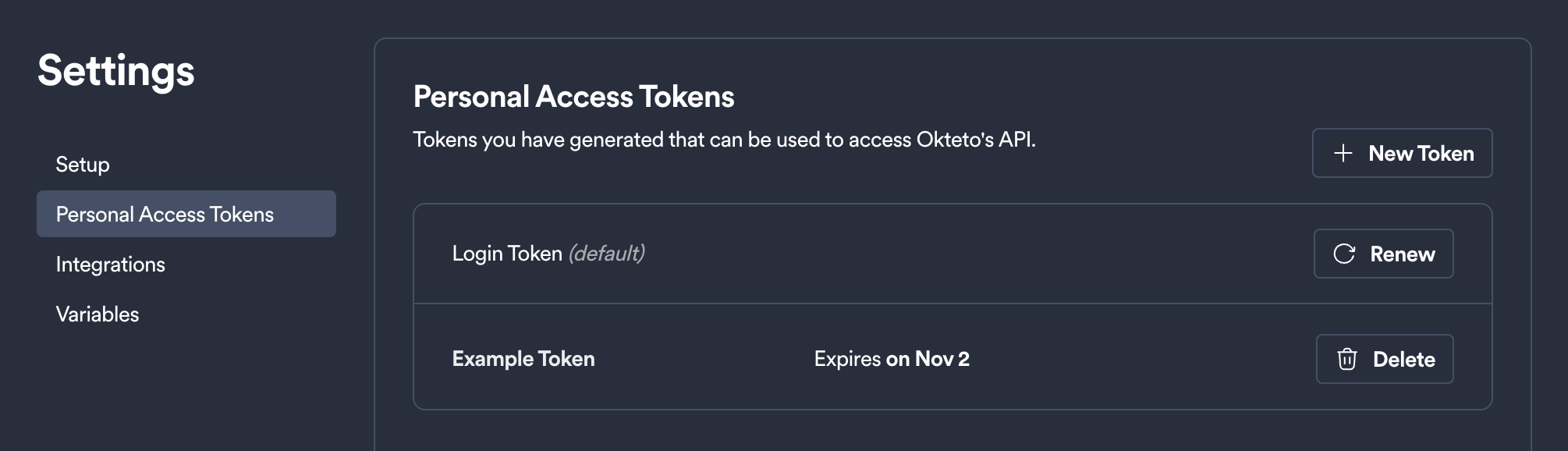Click the Login Token name label
Image resolution: width=1568 pixels, height=451 pixels.
507,253
